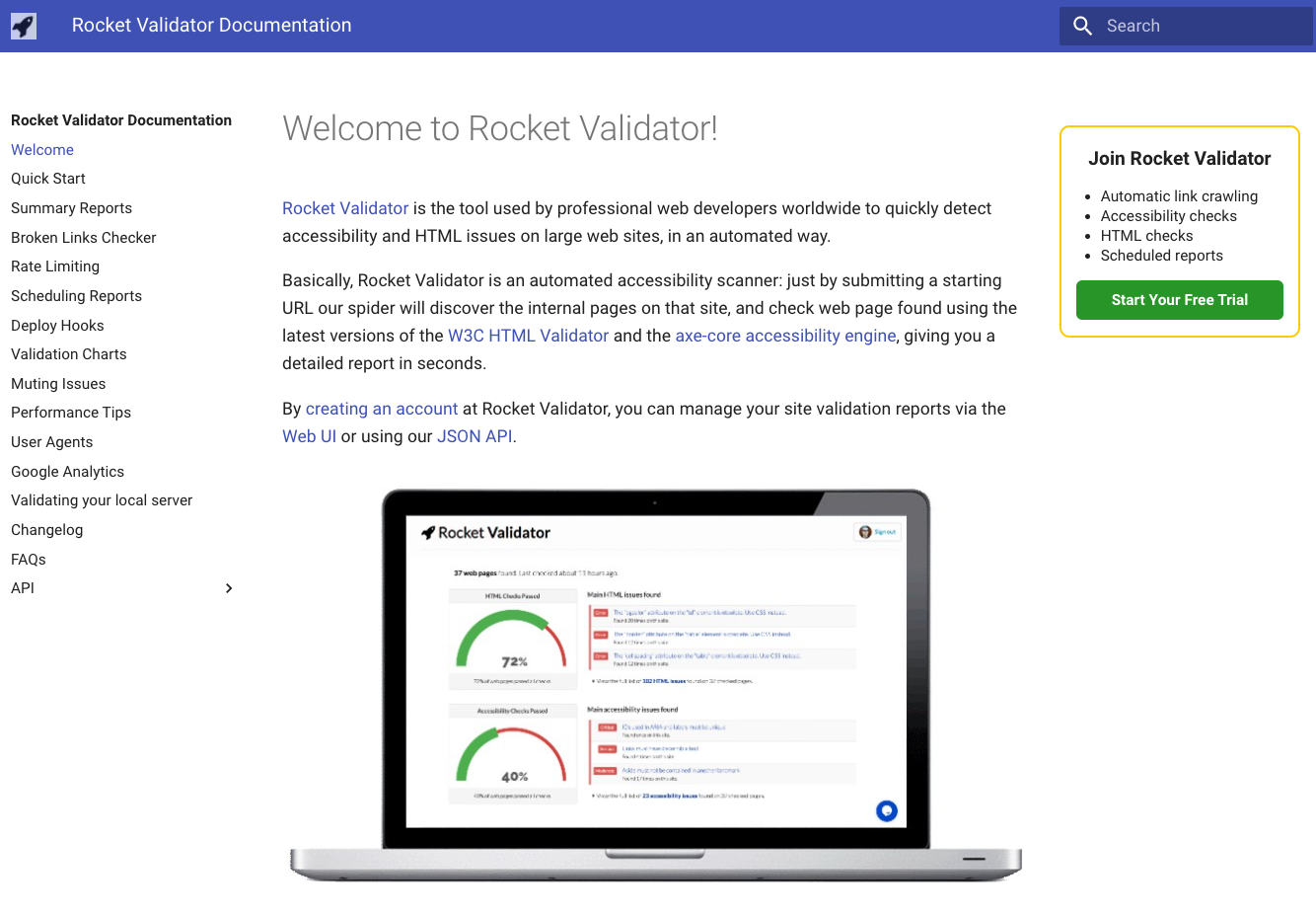Image resolution: width=1316 pixels, height=914 pixels.
Task: Open FAQs in the sidebar
Action: [x=29, y=560]
